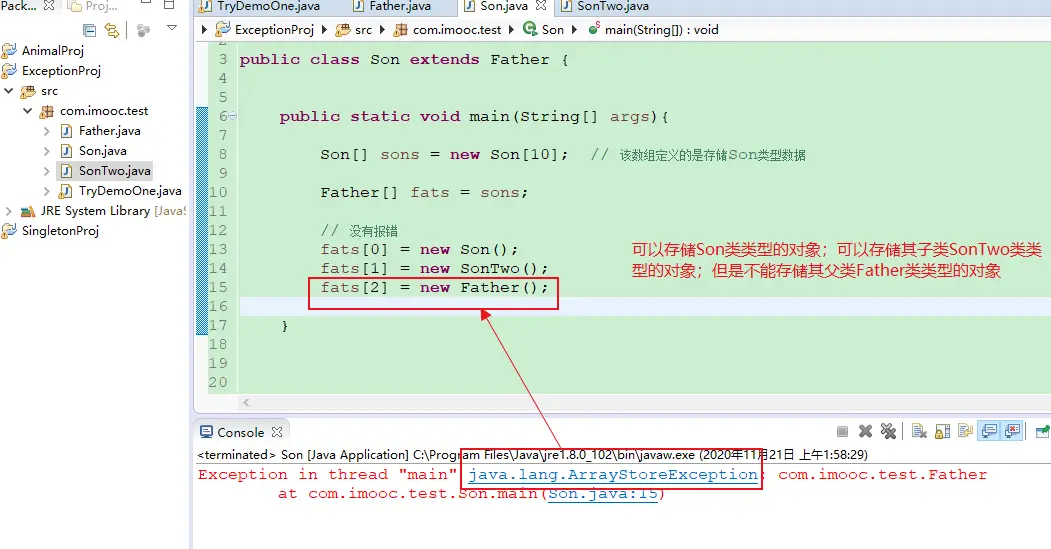Place cursor on 'Father[] fats = sons;' line
The width and height of the screenshot is (1051, 549).
pos(424,192)
